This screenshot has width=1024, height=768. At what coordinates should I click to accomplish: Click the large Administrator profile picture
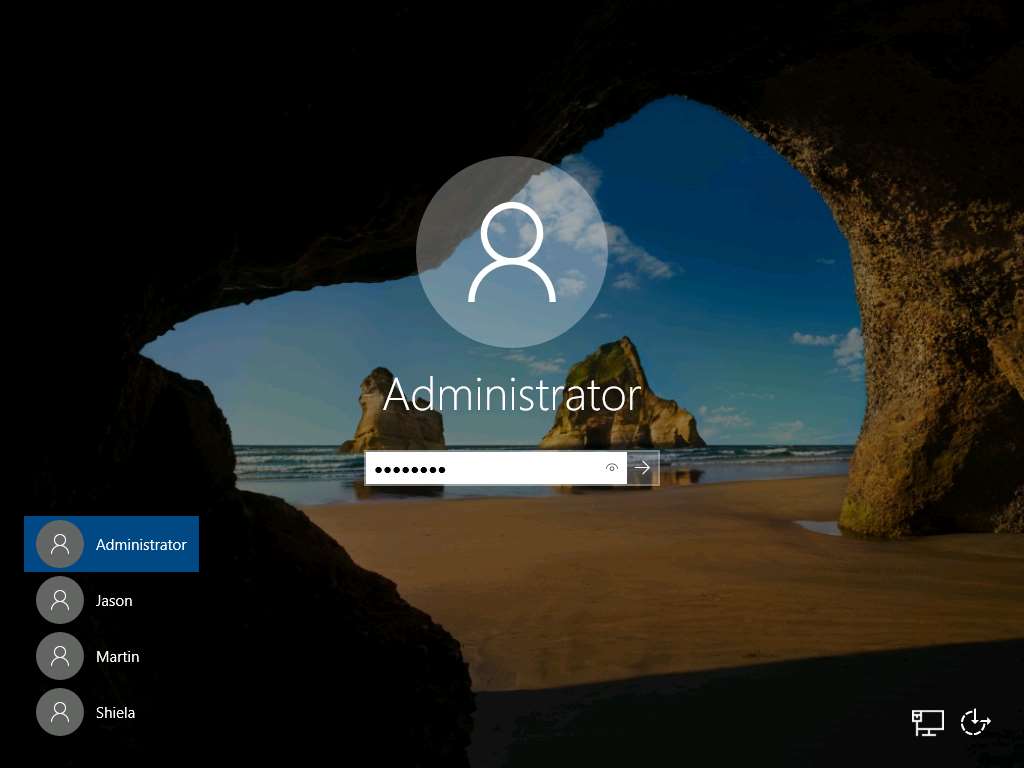pos(512,251)
